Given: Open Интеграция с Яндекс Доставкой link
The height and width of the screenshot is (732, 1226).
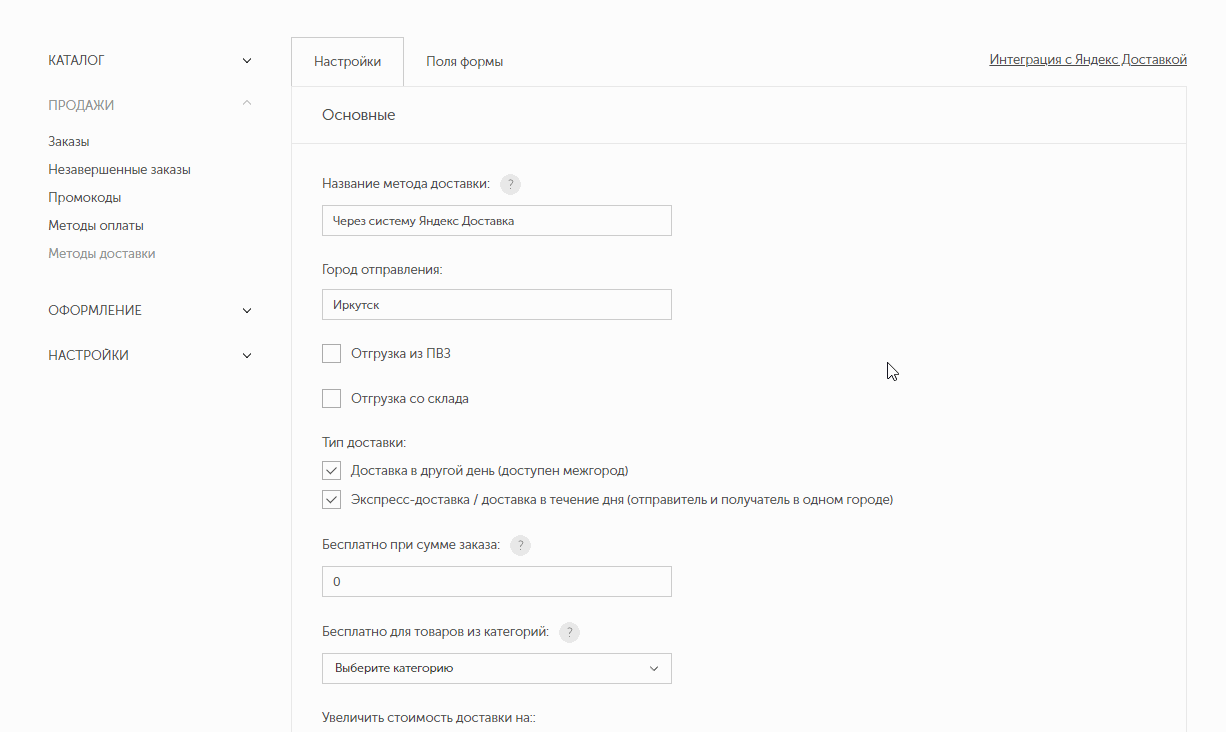Looking at the screenshot, I should click(1087, 60).
